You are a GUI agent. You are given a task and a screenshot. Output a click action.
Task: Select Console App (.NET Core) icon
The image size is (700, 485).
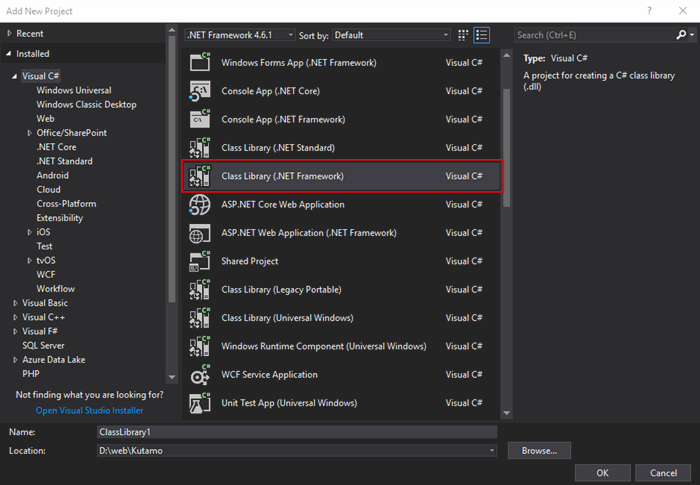(x=200, y=91)
